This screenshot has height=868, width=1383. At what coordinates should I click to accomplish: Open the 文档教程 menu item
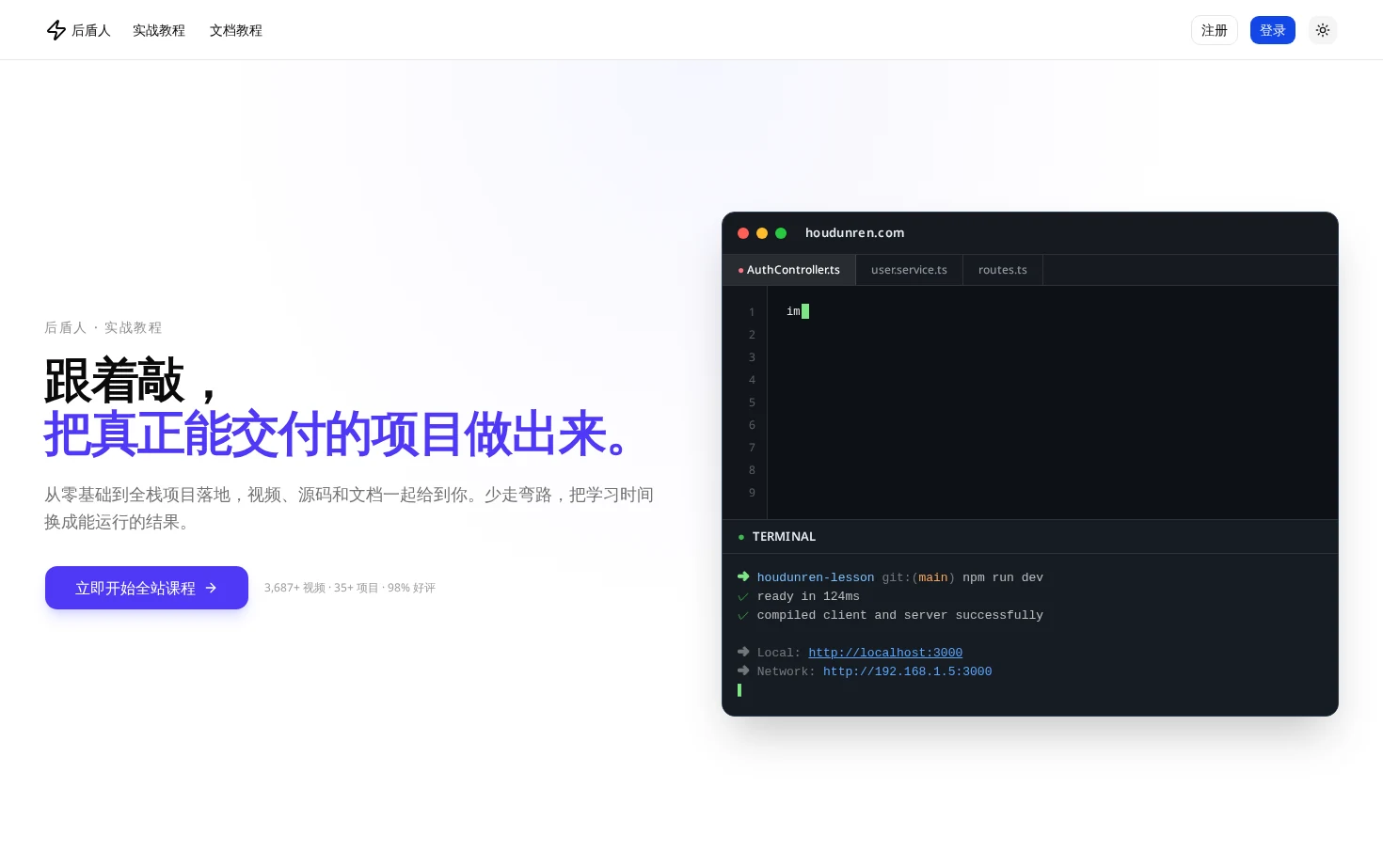[236, 30]
